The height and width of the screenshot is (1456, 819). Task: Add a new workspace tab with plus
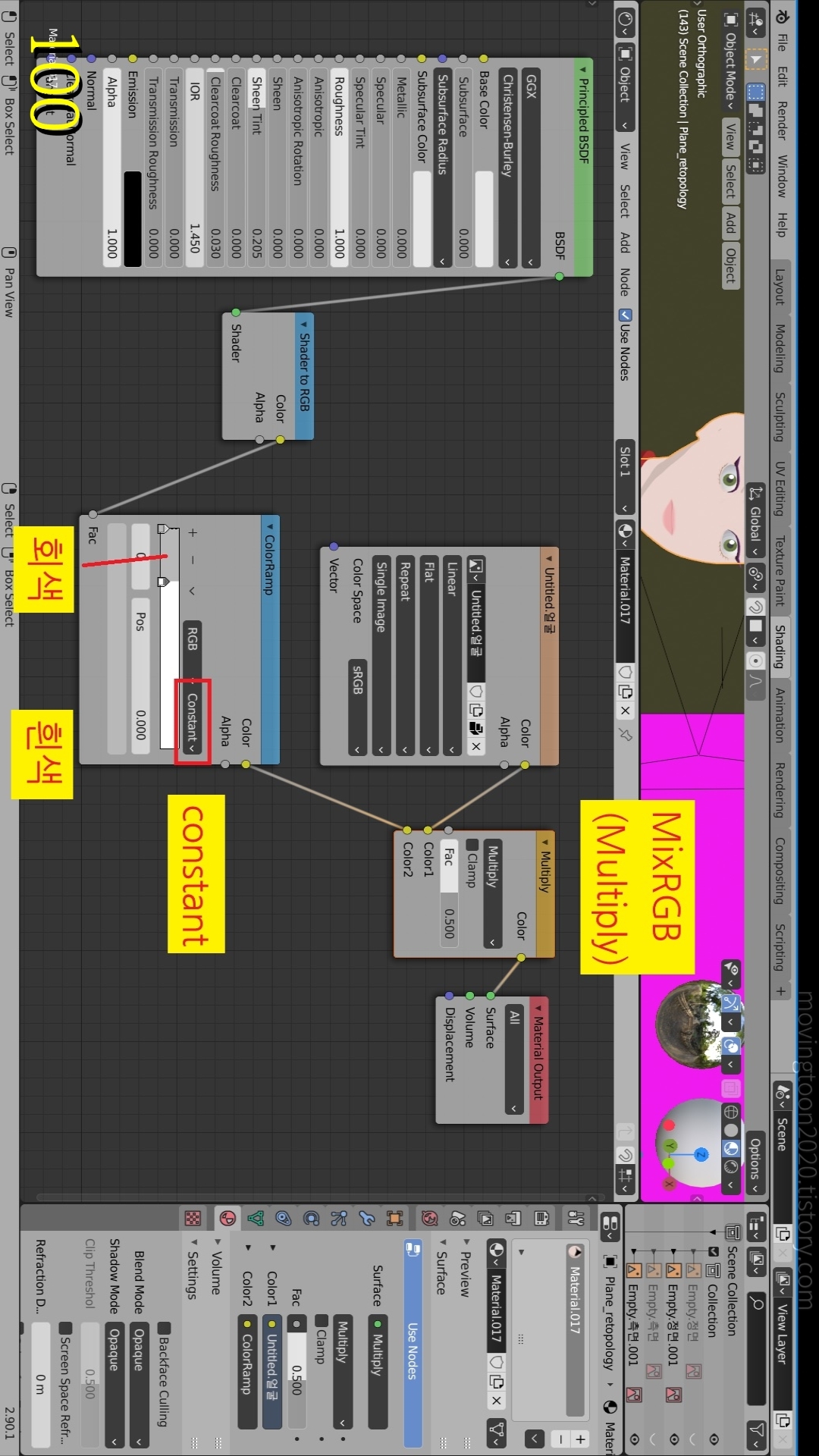coord(780,991)
